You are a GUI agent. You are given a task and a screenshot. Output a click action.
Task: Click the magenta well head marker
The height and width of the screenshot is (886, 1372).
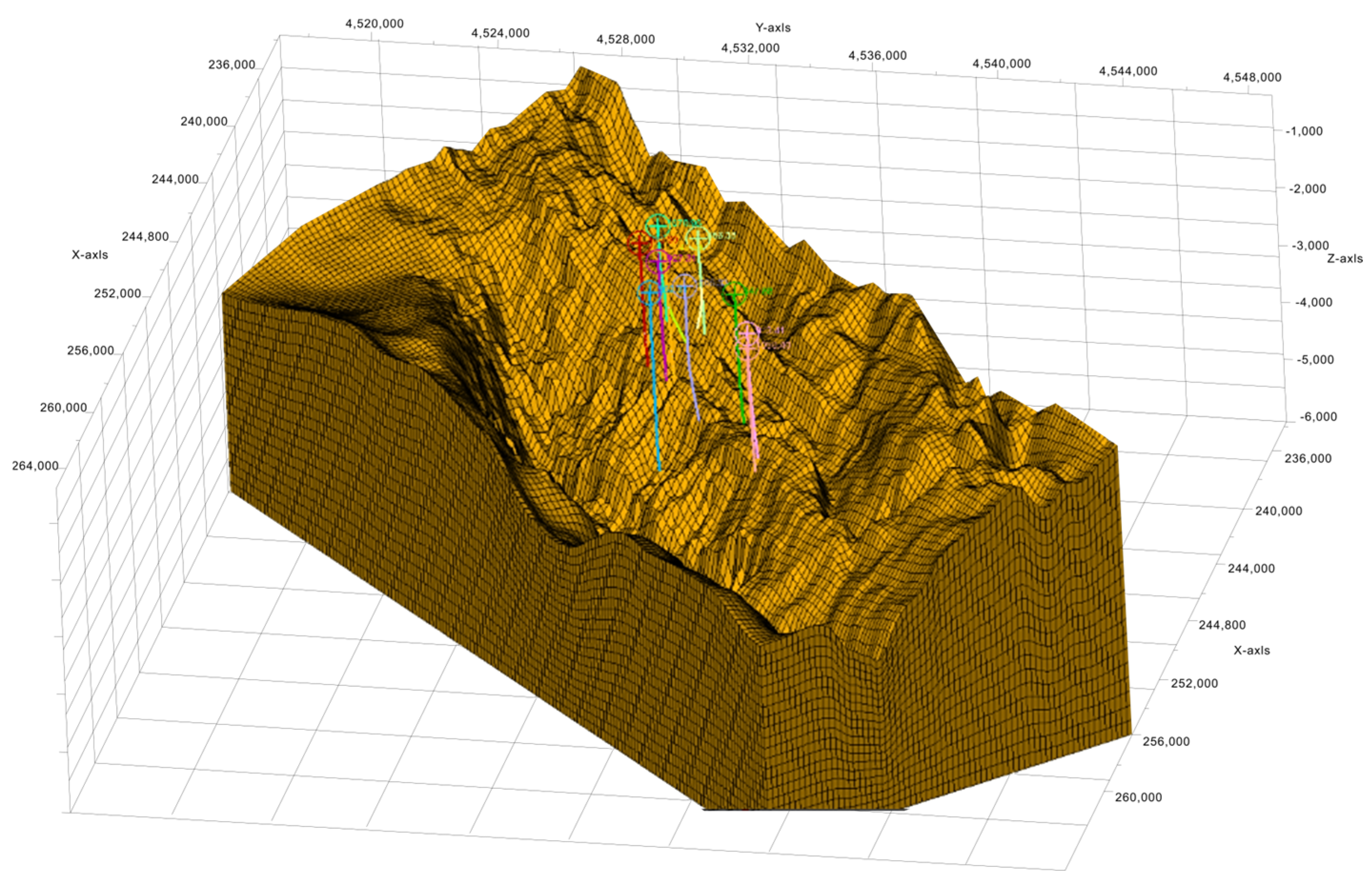click(x=658, y=261)
